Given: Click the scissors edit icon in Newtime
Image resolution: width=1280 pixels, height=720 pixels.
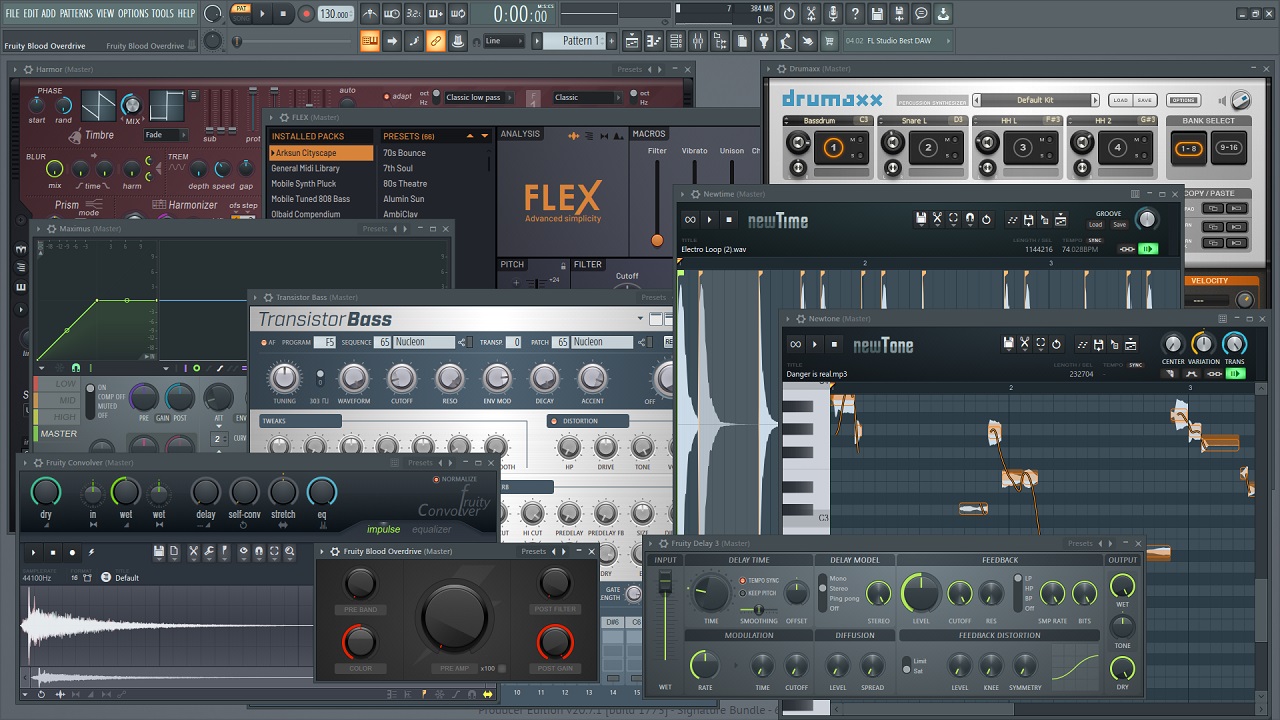Looking at the screenshot, I should tap(938, 220).
